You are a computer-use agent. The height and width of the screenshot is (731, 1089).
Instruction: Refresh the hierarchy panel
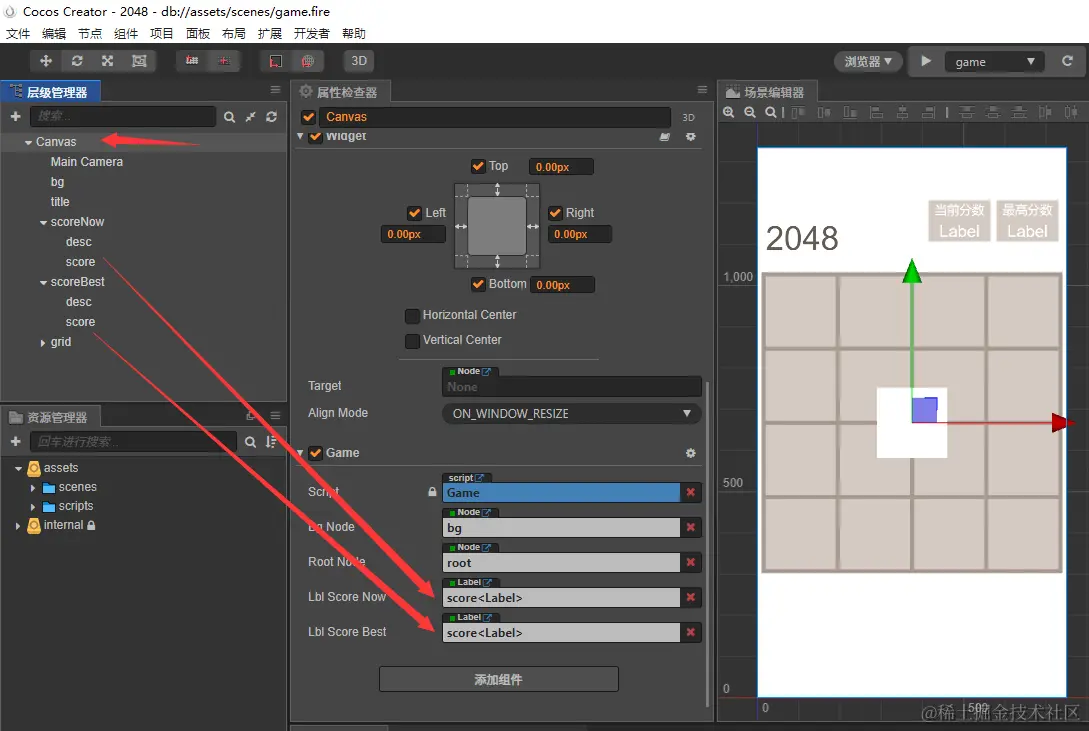tap(272, 117)
